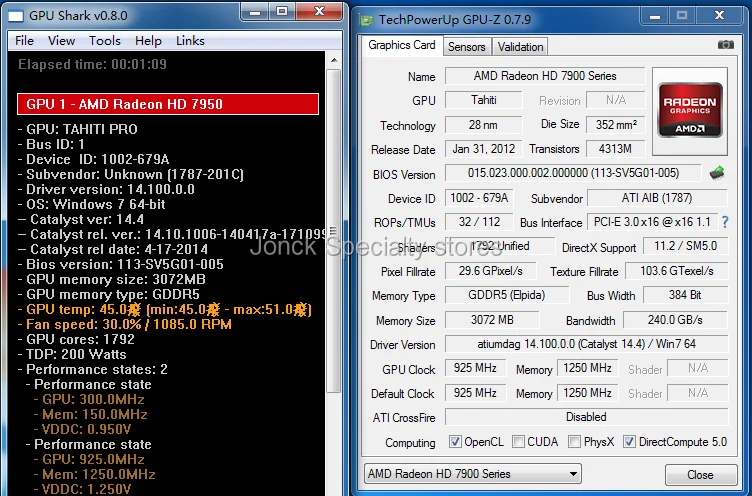Screen dimensions: 752x496
Task: Click the 28 nm Technology field
Action: [x=483, y=125]
